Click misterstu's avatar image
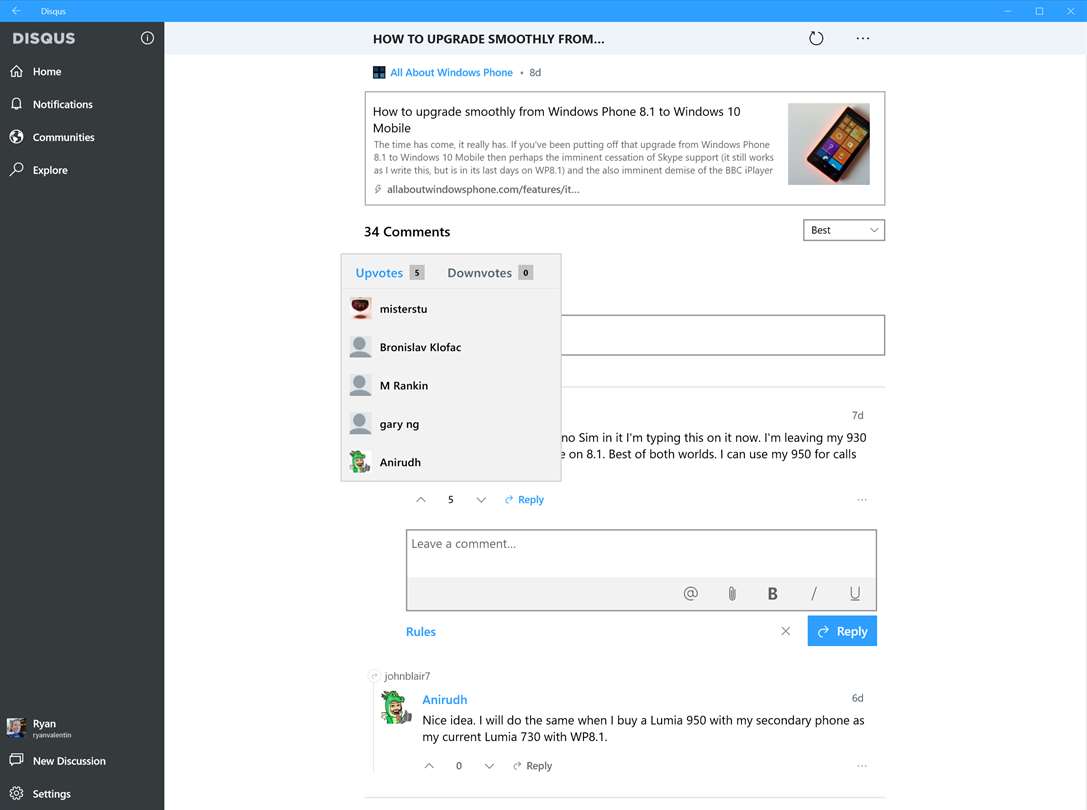Image resolution: width=1087 pixels, height=810 pixels. pyautogui.click(x=360, y=308)
